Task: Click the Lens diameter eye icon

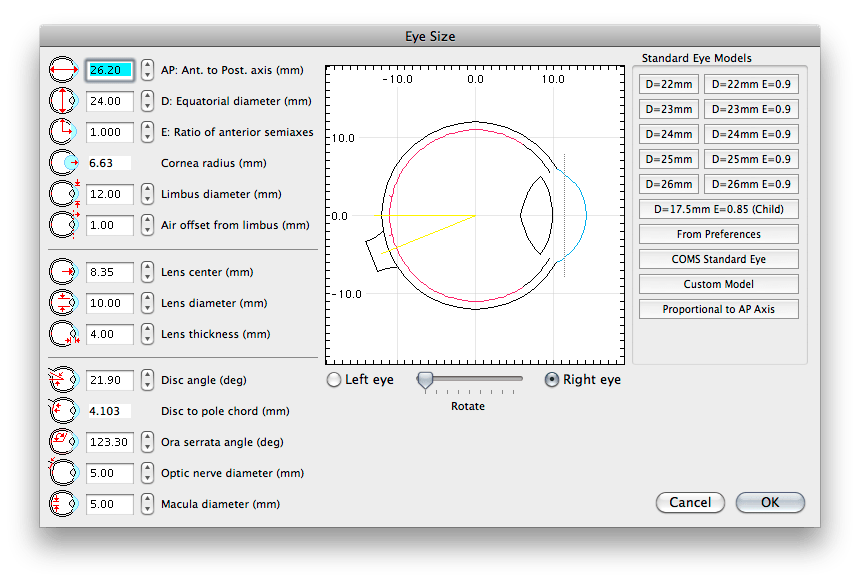Action: point(64,303)
